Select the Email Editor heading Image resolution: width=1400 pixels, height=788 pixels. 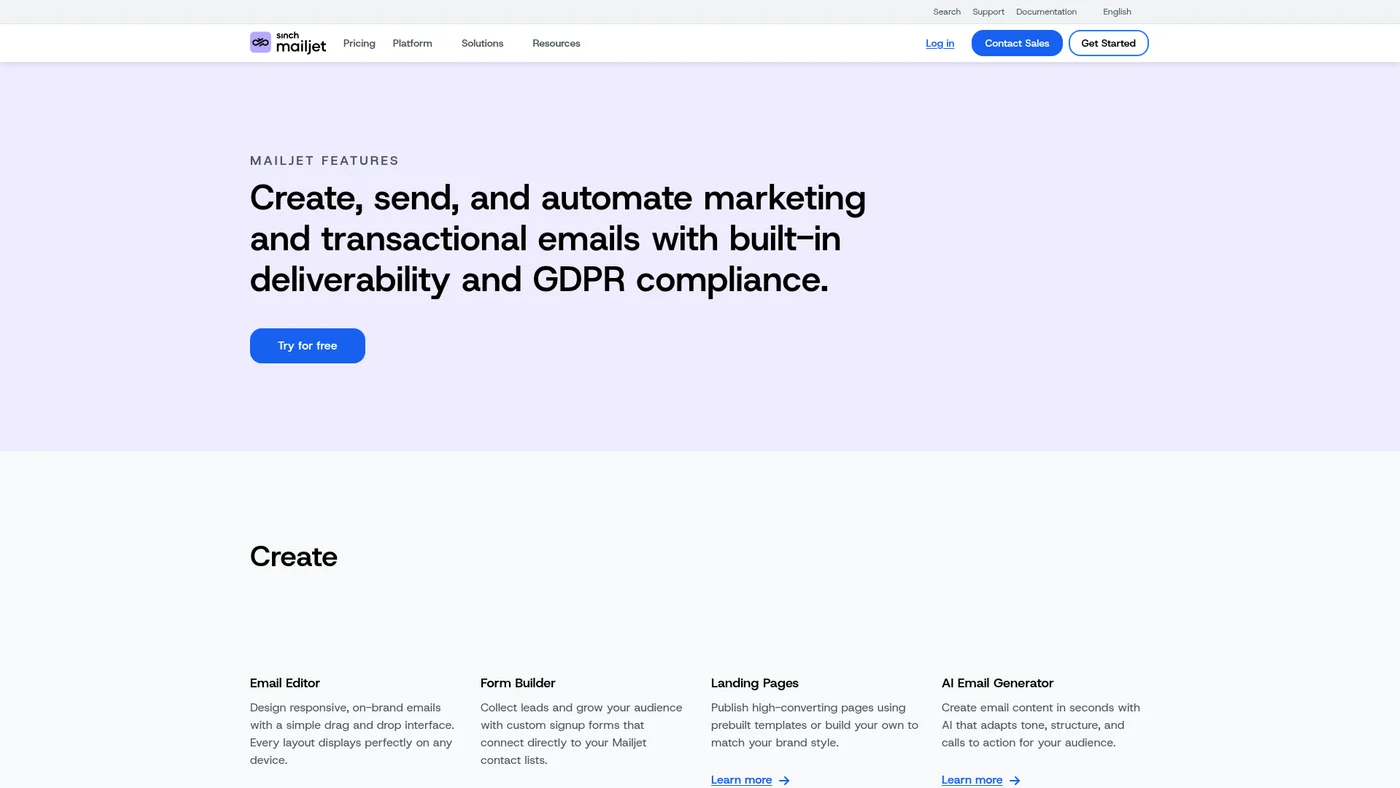285,683
